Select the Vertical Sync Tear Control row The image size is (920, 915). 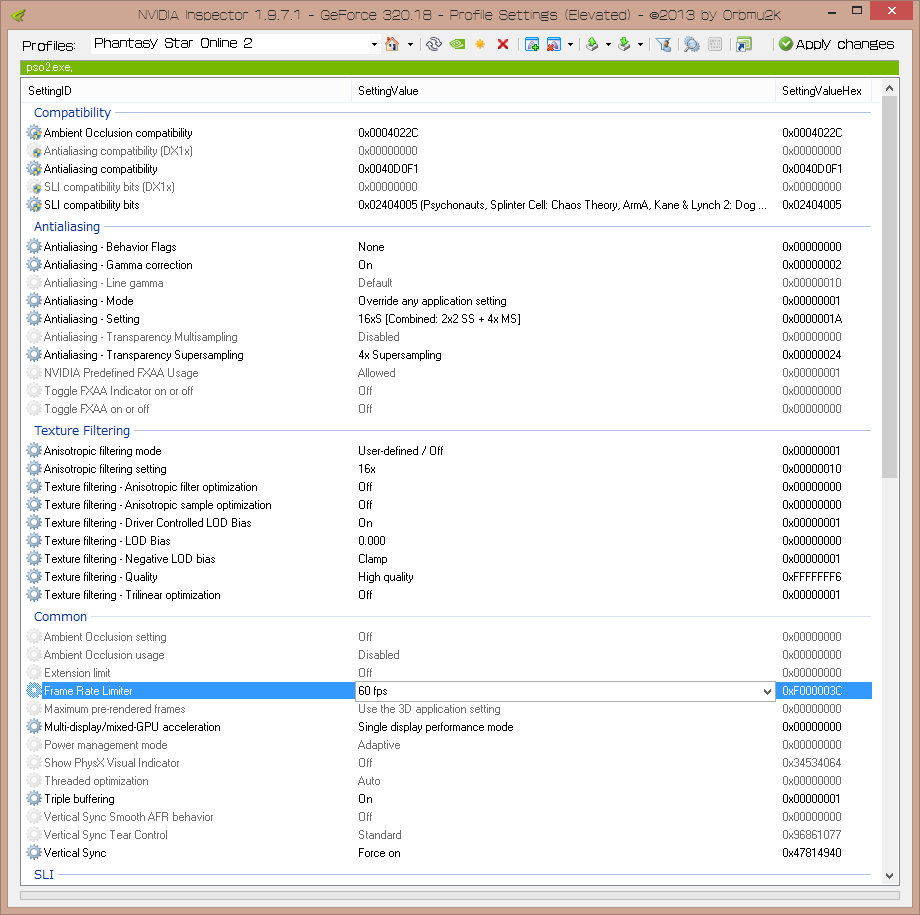pos(447,835)
